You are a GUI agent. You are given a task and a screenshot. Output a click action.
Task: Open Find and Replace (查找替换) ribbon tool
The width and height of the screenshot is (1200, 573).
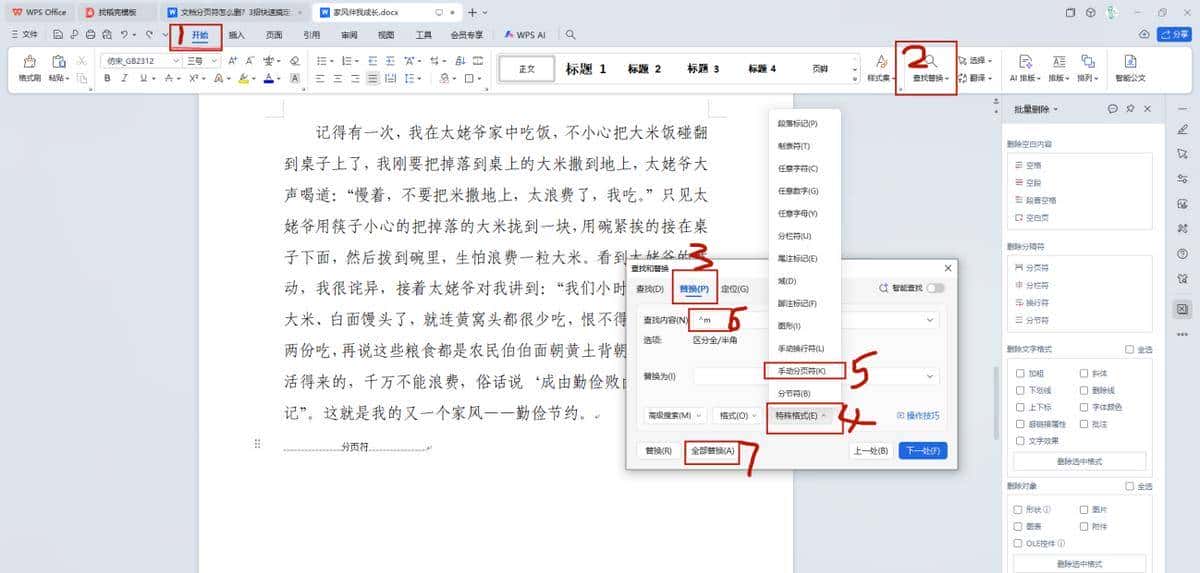coord(930,68)
